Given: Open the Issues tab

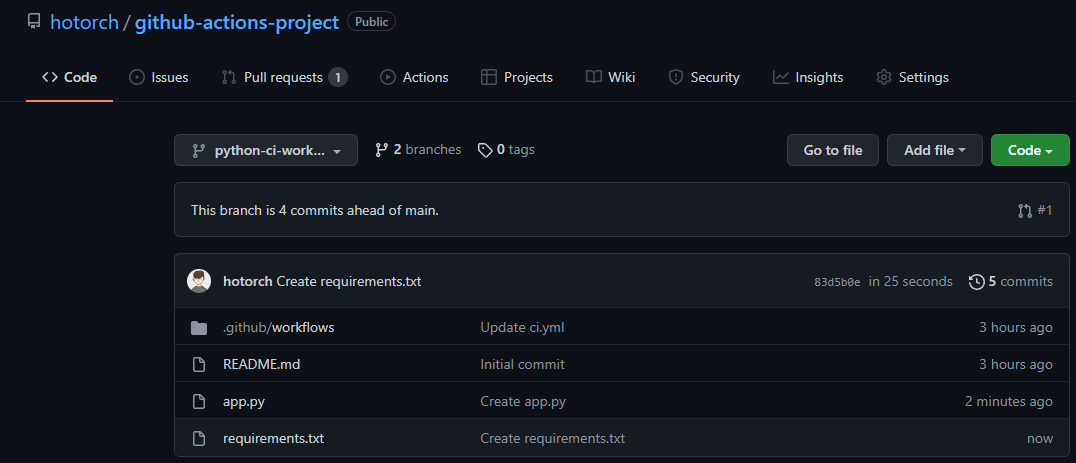Looking at the screenshot, I should click(159, 78).
